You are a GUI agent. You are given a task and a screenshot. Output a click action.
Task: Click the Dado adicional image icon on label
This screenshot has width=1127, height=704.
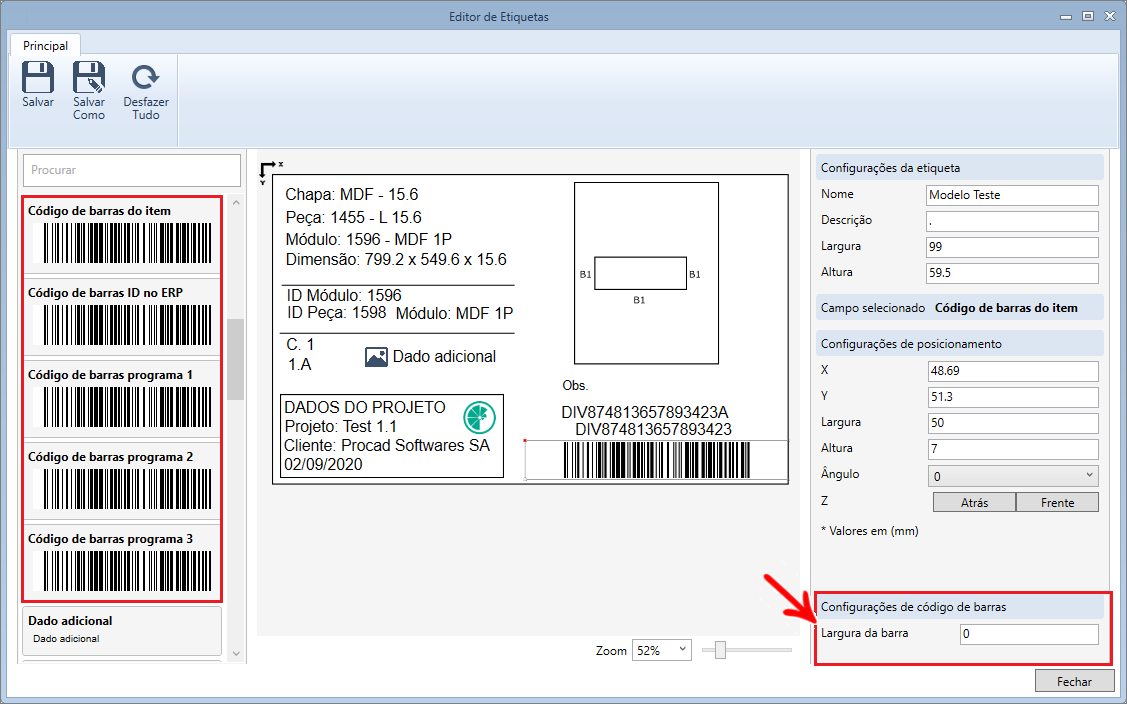pos(376,357)
